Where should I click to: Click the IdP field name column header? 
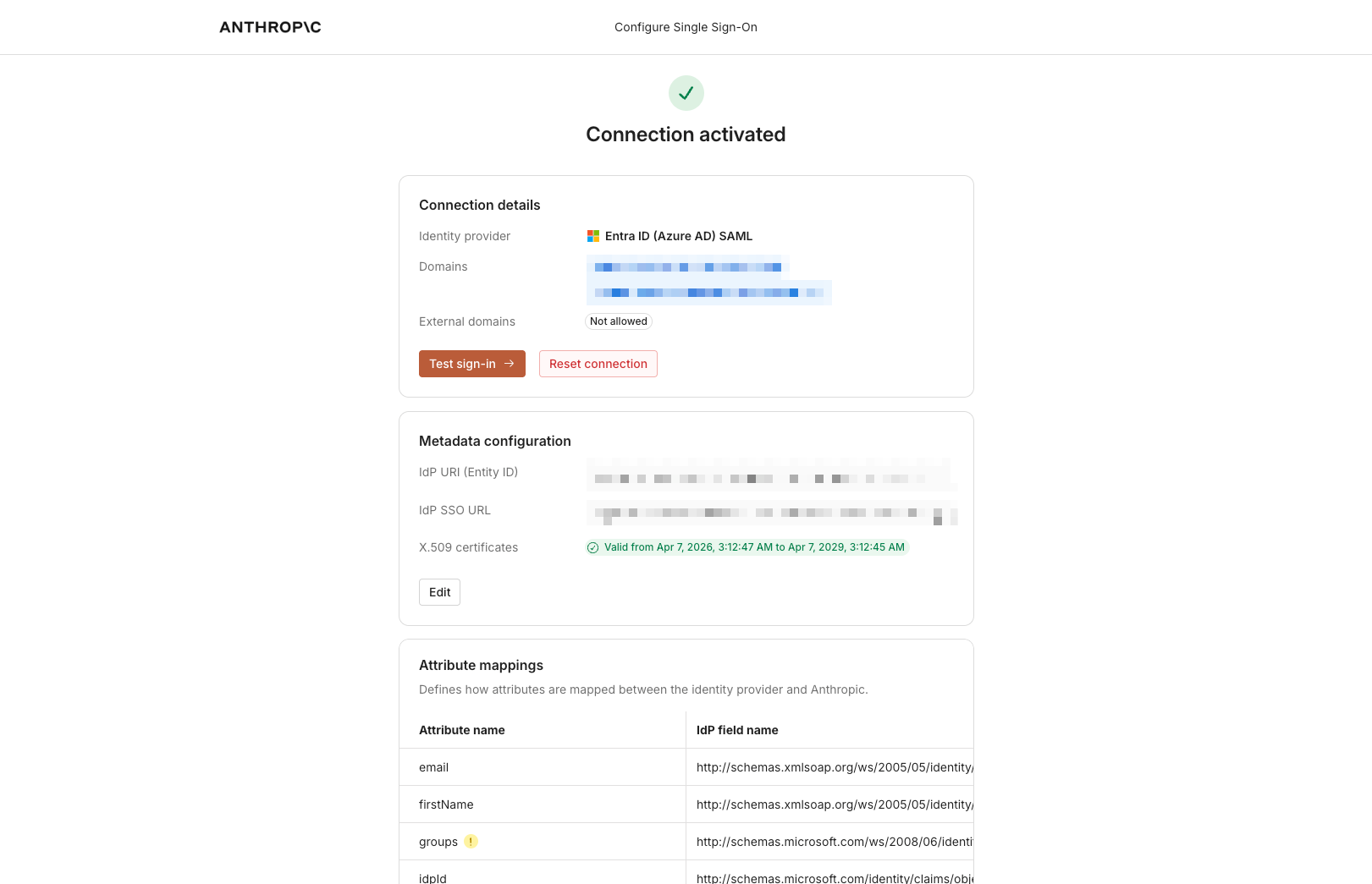pos(737,730)
